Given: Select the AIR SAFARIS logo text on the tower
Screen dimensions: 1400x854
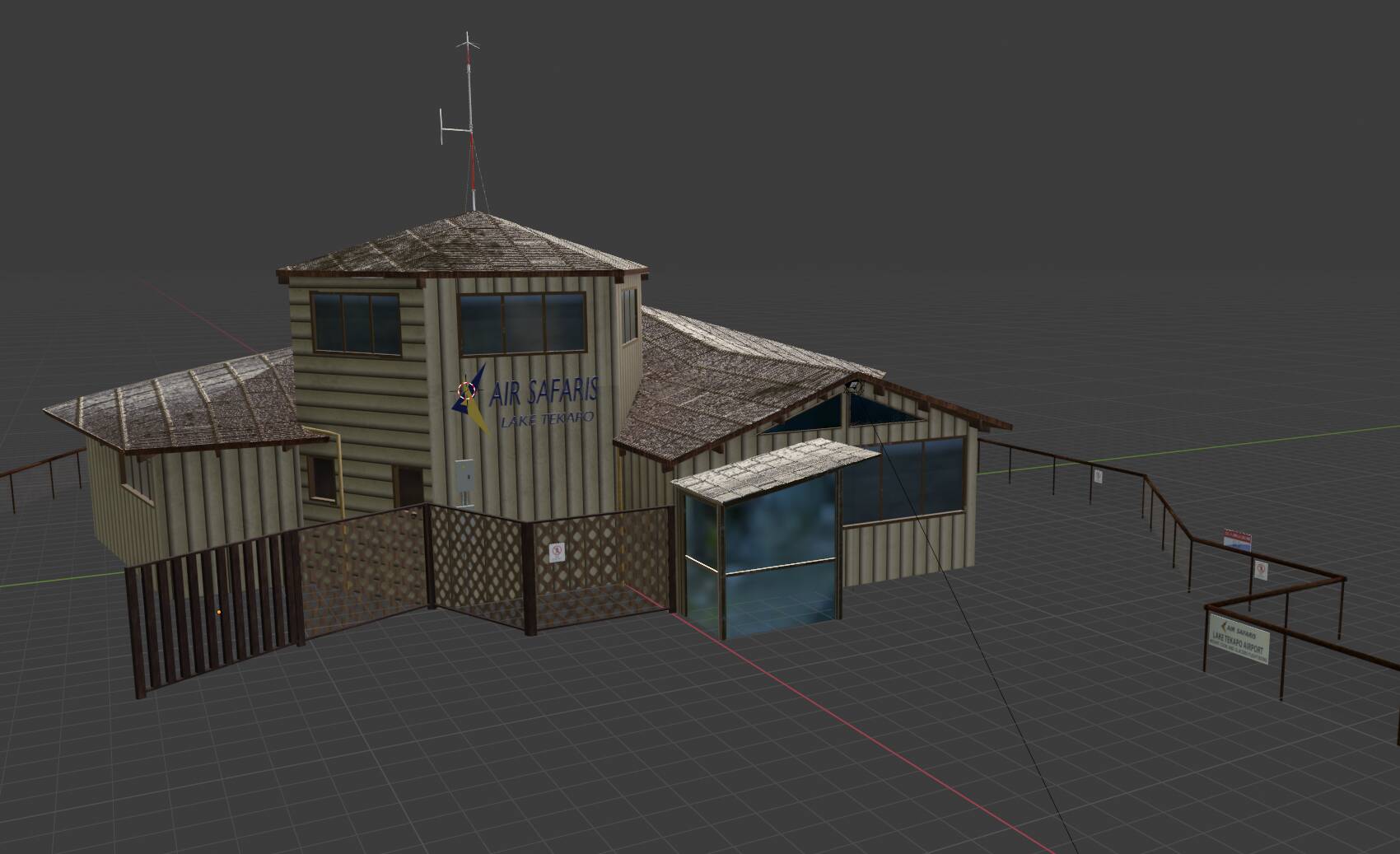Looking at the screenshot, I should click(544, 393).
